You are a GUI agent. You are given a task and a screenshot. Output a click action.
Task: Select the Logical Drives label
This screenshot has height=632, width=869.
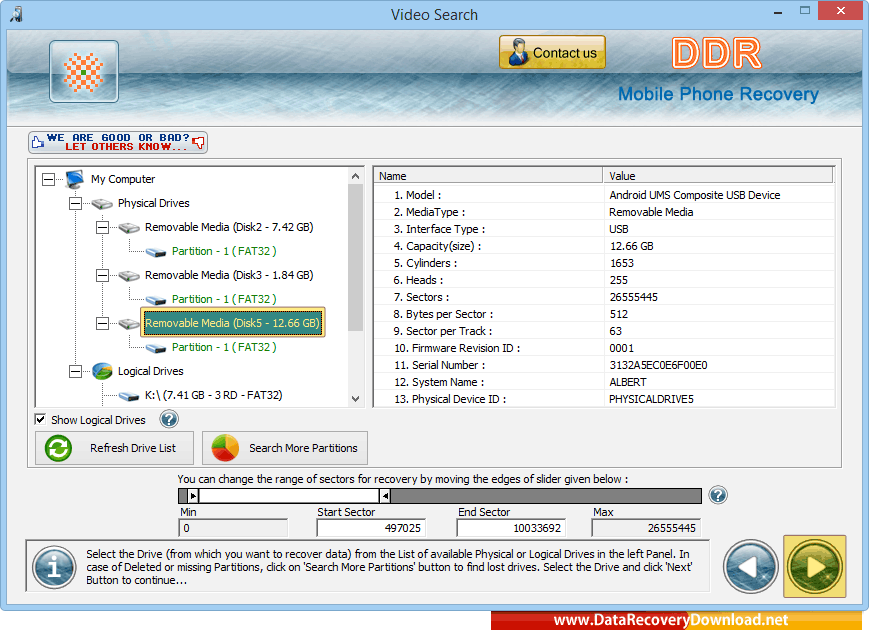150,371
